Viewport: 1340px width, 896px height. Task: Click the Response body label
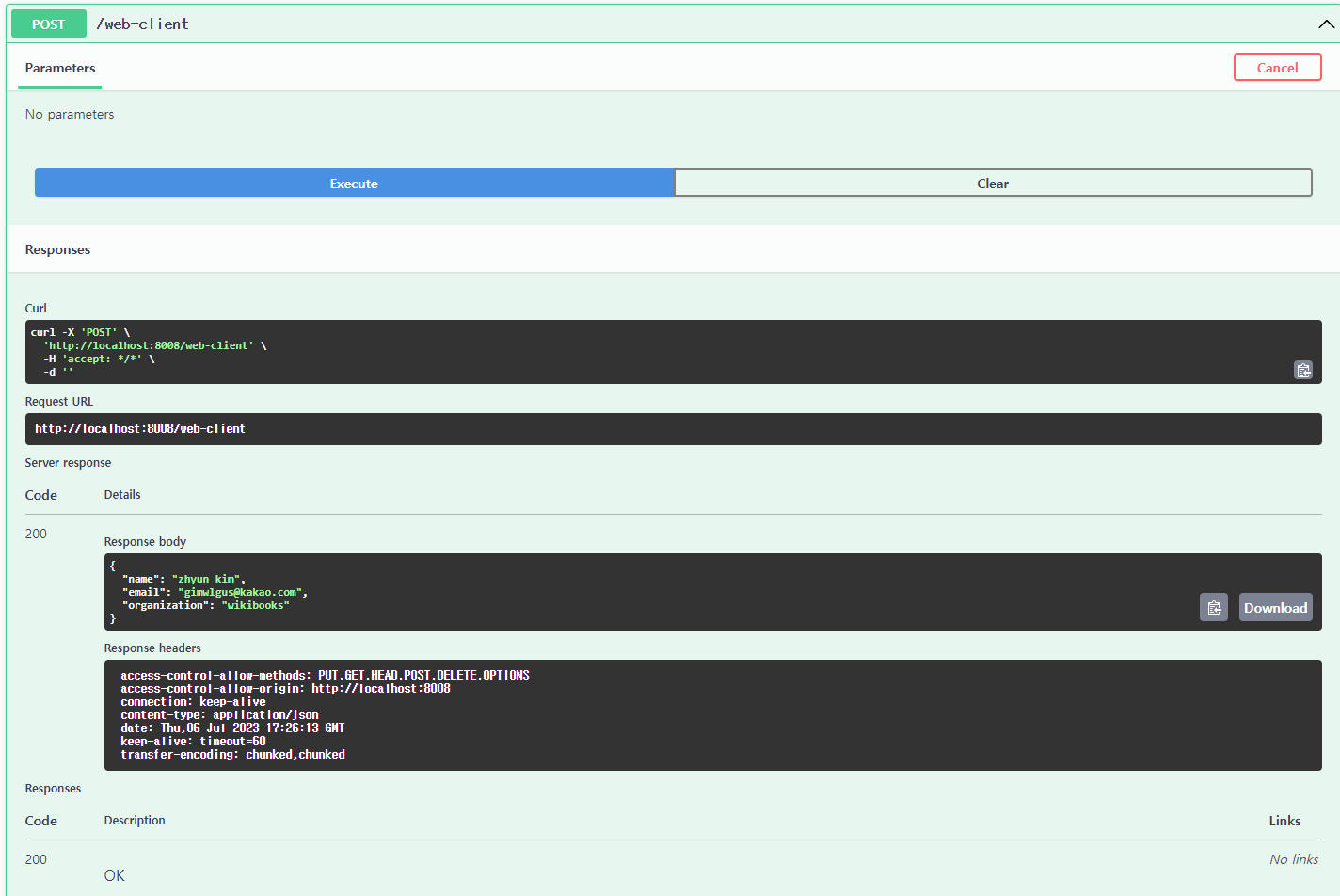(145, 541)
